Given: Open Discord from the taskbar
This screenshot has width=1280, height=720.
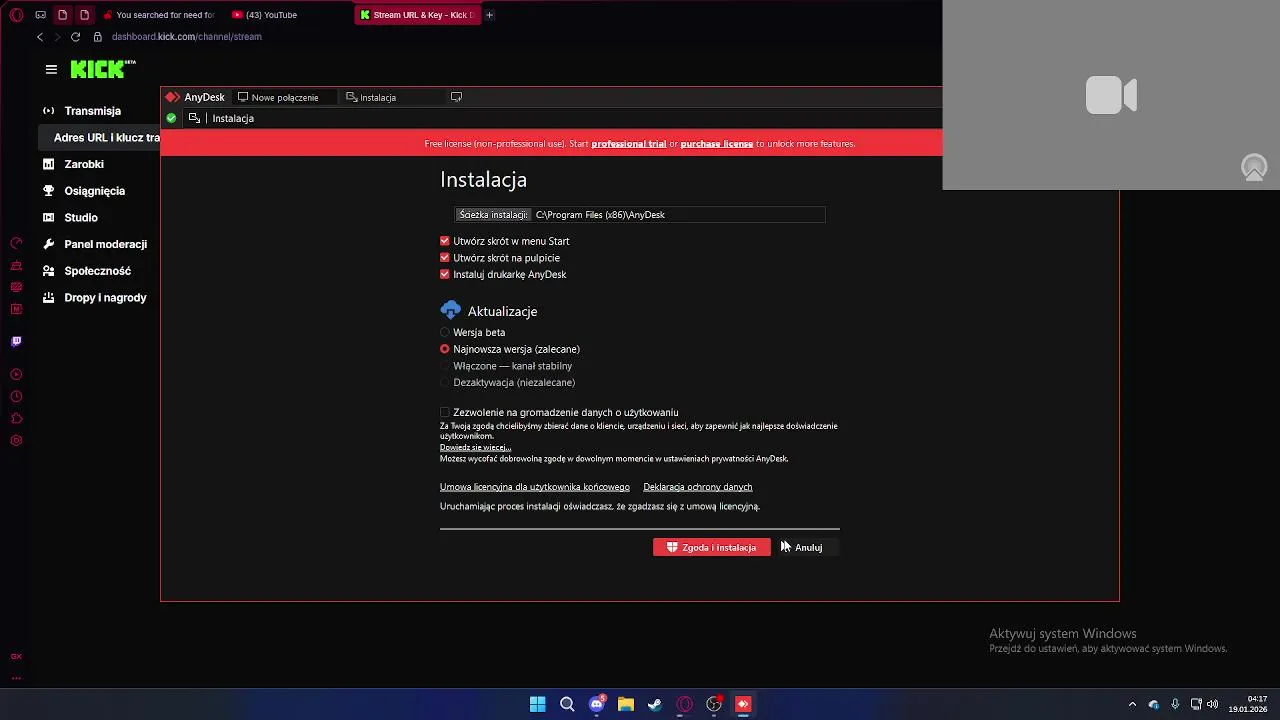Looking at the screenshot, I should (597, 704).
